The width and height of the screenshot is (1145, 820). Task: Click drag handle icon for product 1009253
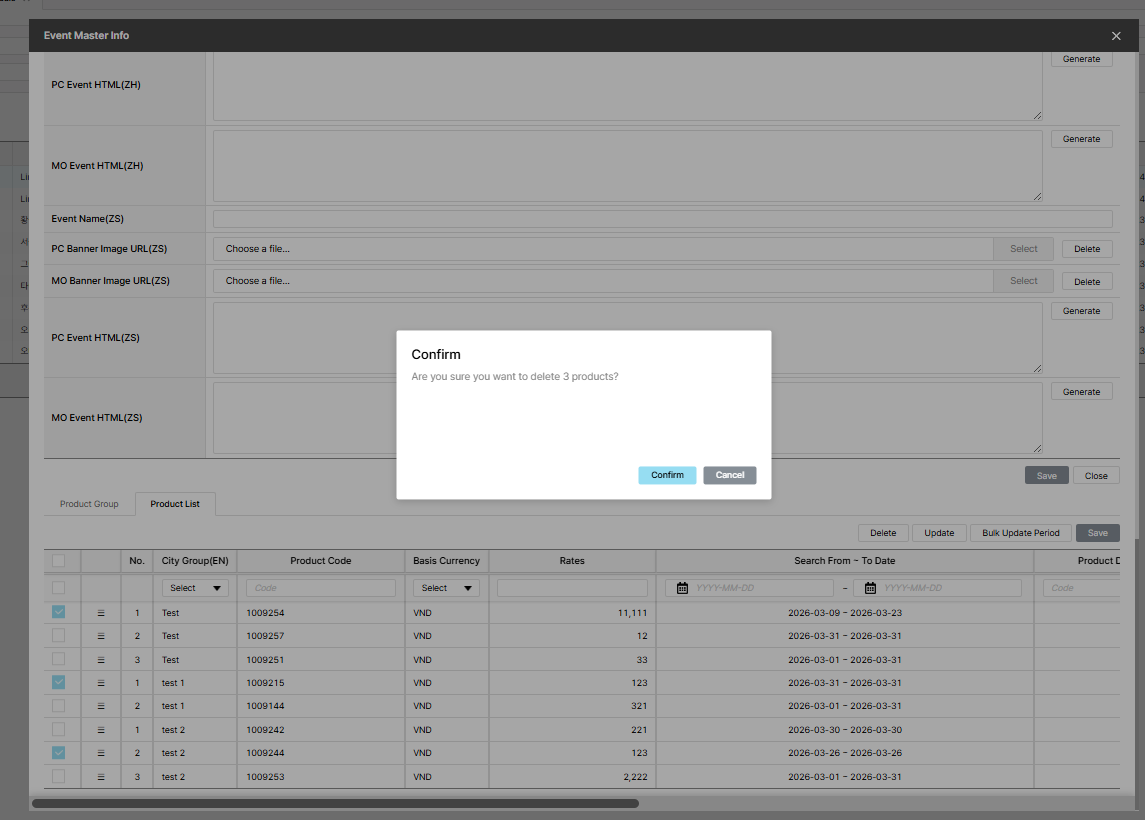(101, 777)
